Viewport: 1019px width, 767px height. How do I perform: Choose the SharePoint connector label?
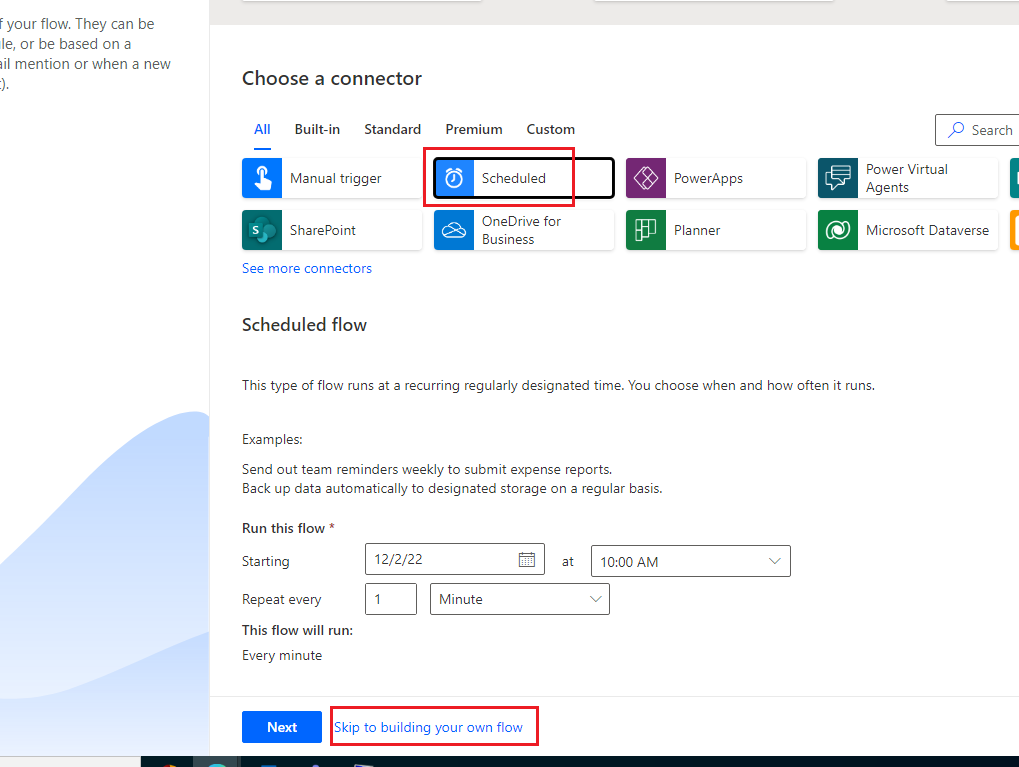[x=322, y=230]
